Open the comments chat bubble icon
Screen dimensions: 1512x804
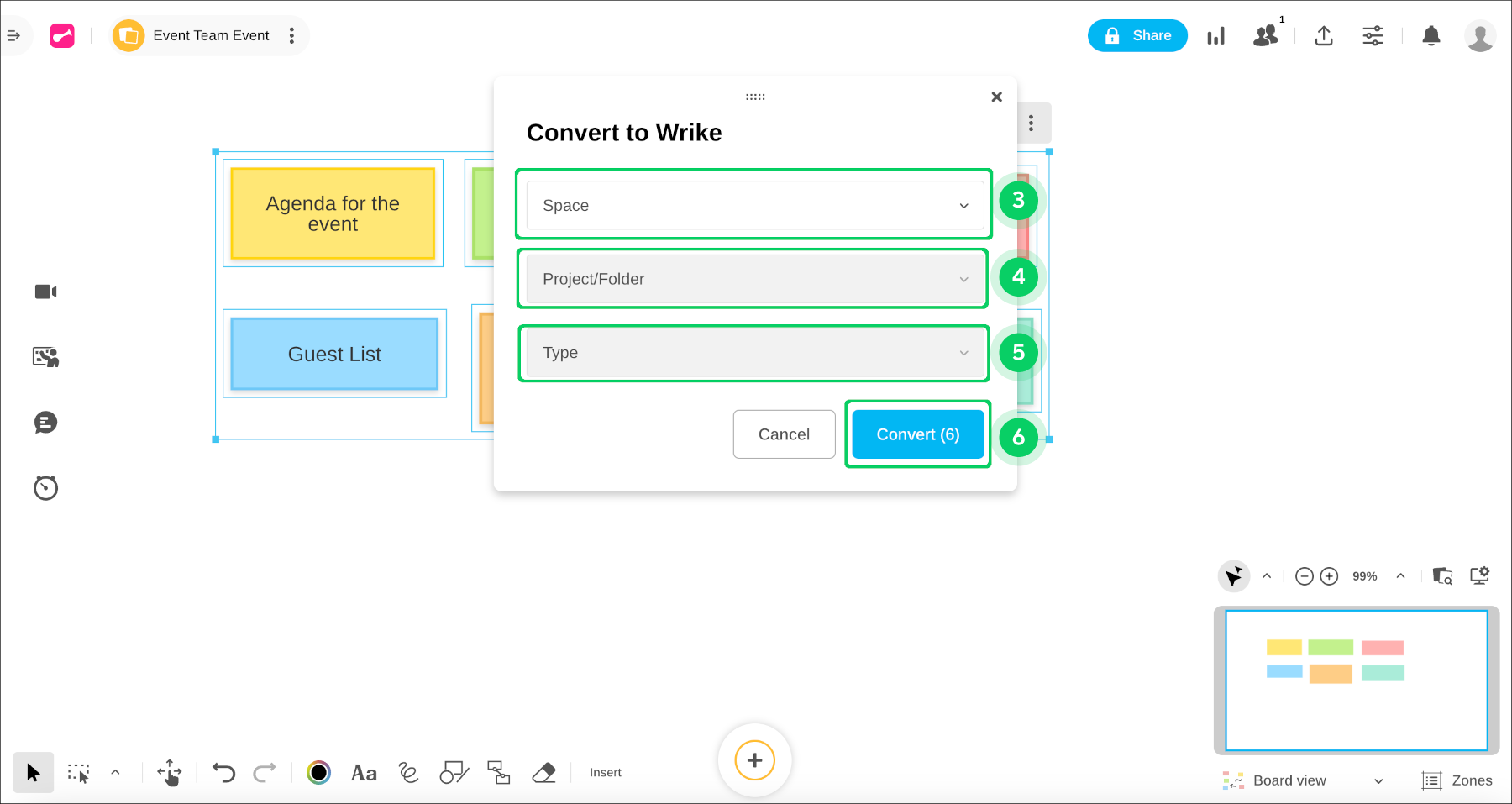pyautogui.click(x=45, y=423)
